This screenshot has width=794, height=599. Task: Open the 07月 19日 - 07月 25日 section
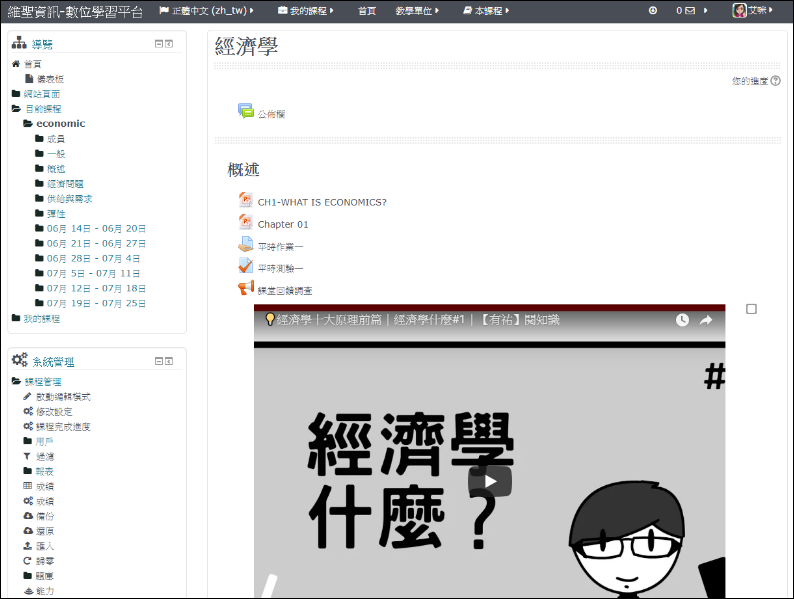coord(96,303)
